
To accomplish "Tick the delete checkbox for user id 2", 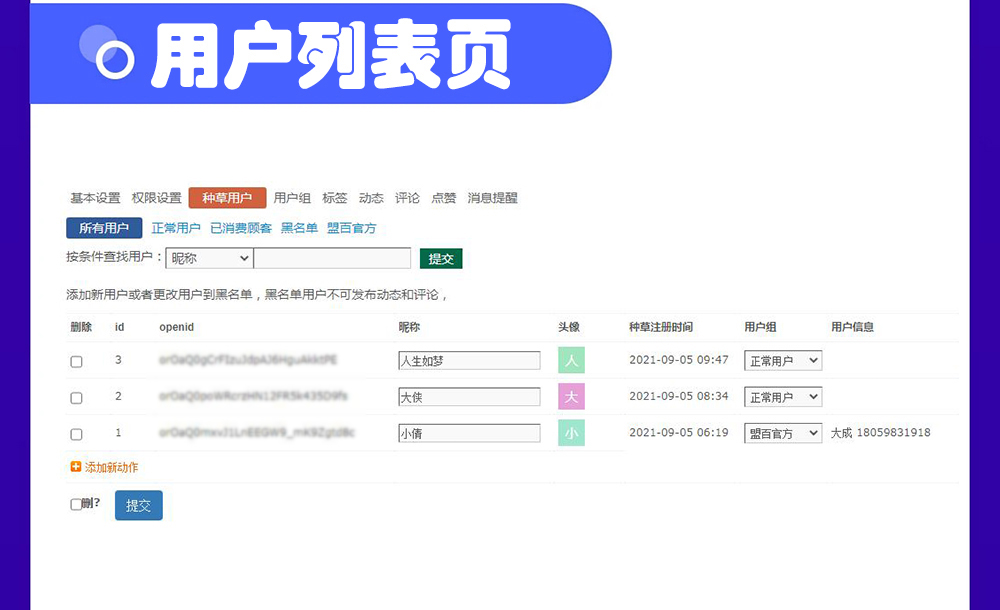I will point(76,398).
